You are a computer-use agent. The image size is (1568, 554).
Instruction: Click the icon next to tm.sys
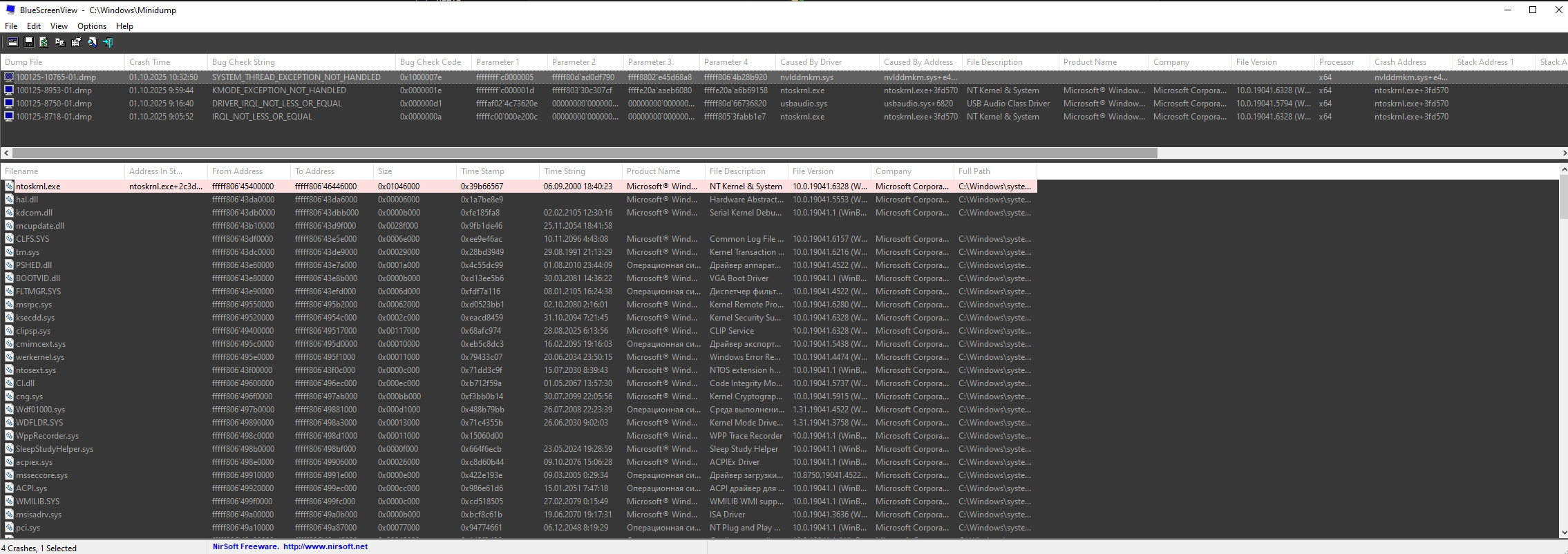pos(9,251)
